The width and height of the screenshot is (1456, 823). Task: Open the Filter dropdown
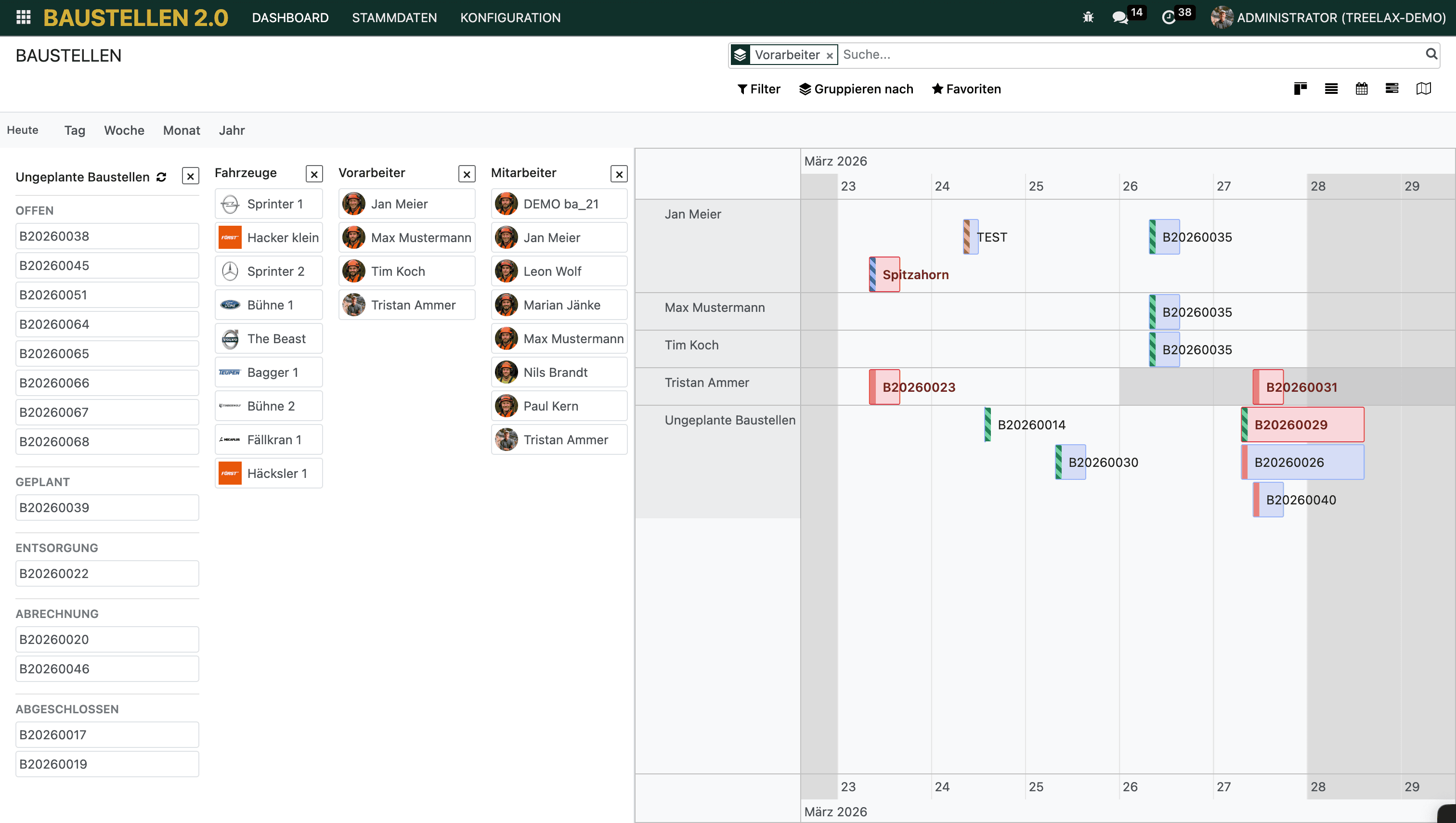(x=758, y=89)
